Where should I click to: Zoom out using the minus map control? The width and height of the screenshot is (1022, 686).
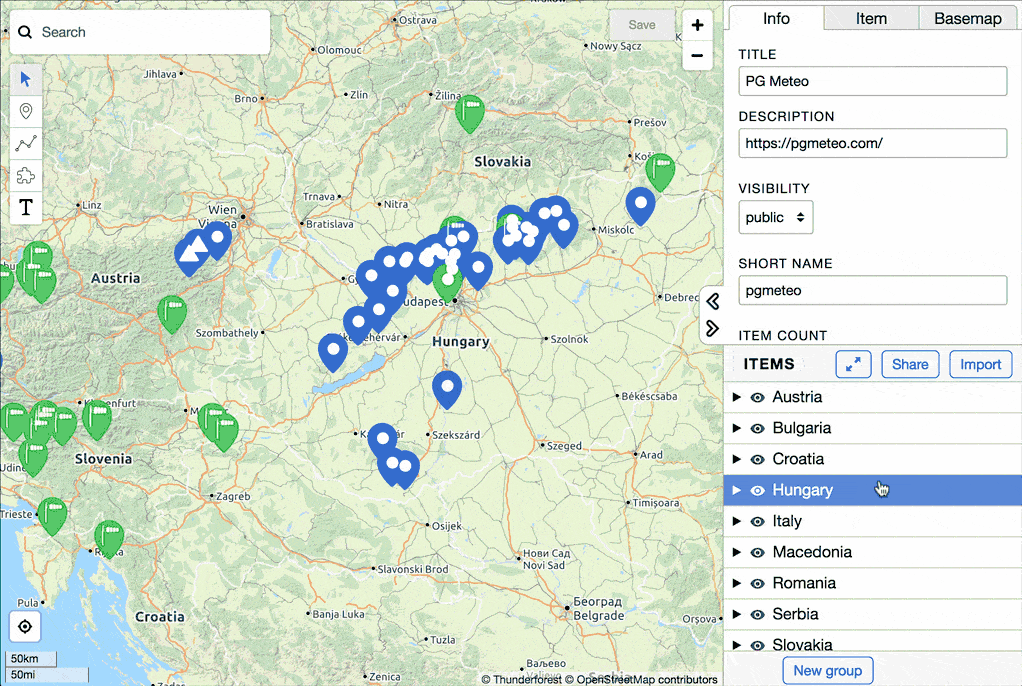697,57
